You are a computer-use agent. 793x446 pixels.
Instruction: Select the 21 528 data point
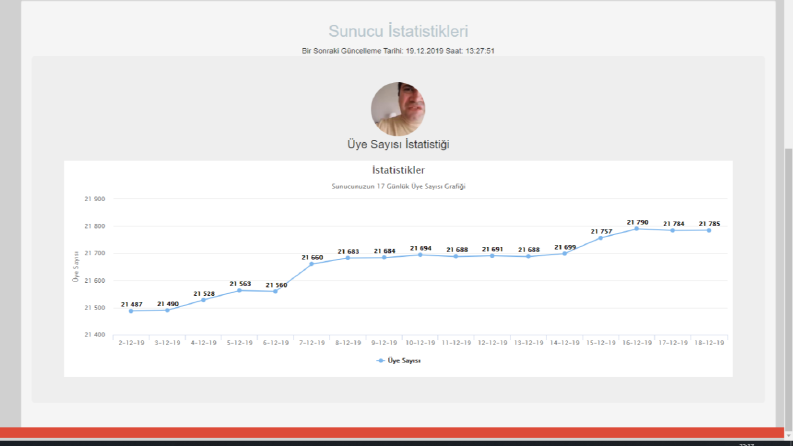point(203,300)
